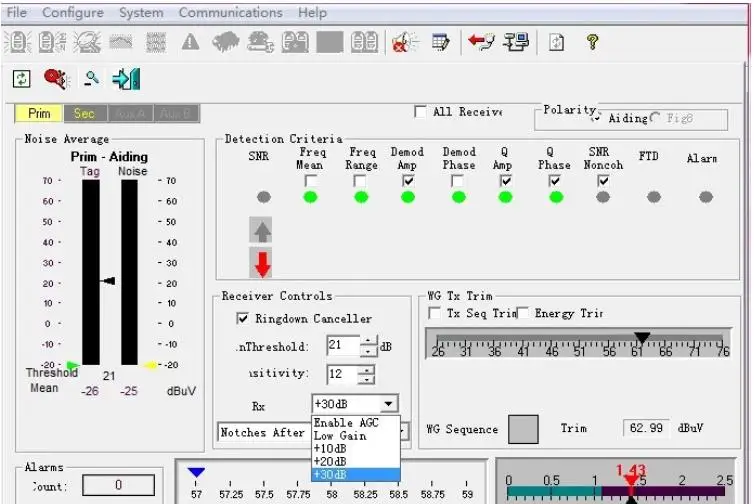This screenshot has height=504, width=754.
Task: Click the grey up arrow in Detection Criteria
Action: pos(261,230)
